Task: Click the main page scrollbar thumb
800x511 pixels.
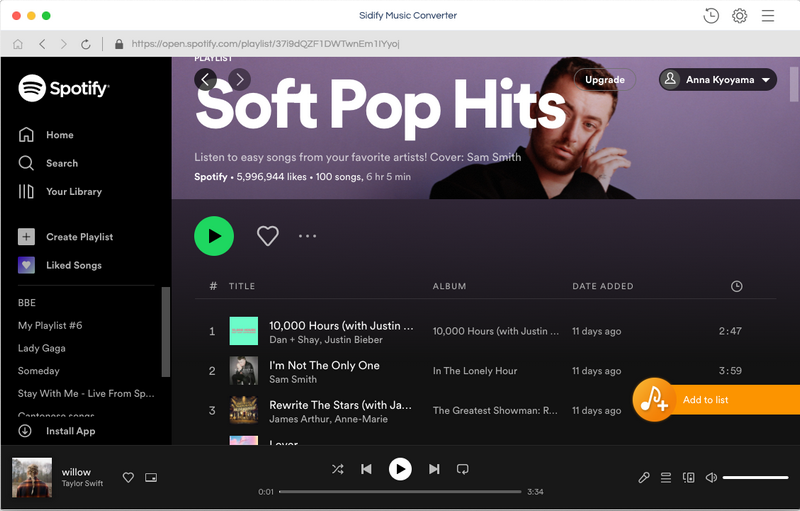Action: [x=794, y=84]
